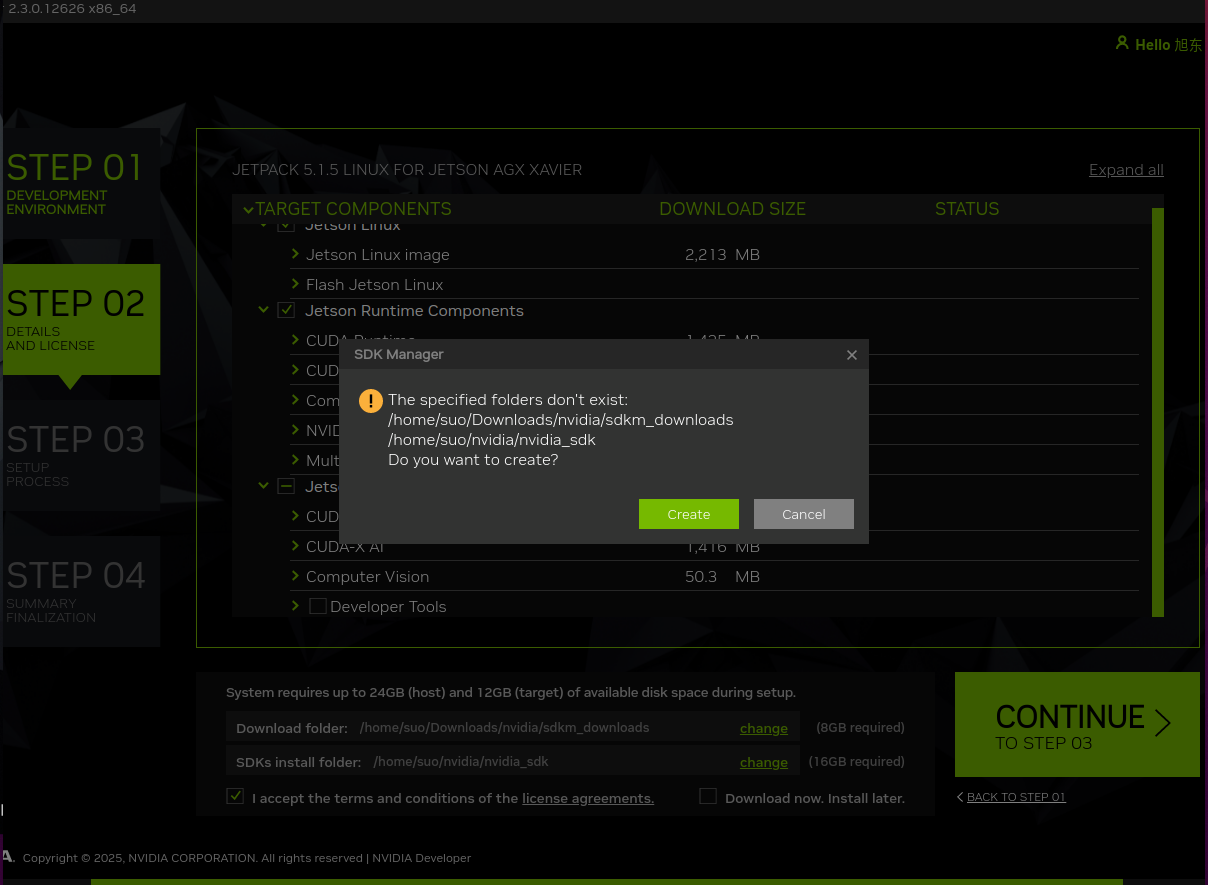Toggle the partially checked Jetson SDK checkbox
The height and width of the screenshot is (885, 1208).
click(x=286, y=486)
